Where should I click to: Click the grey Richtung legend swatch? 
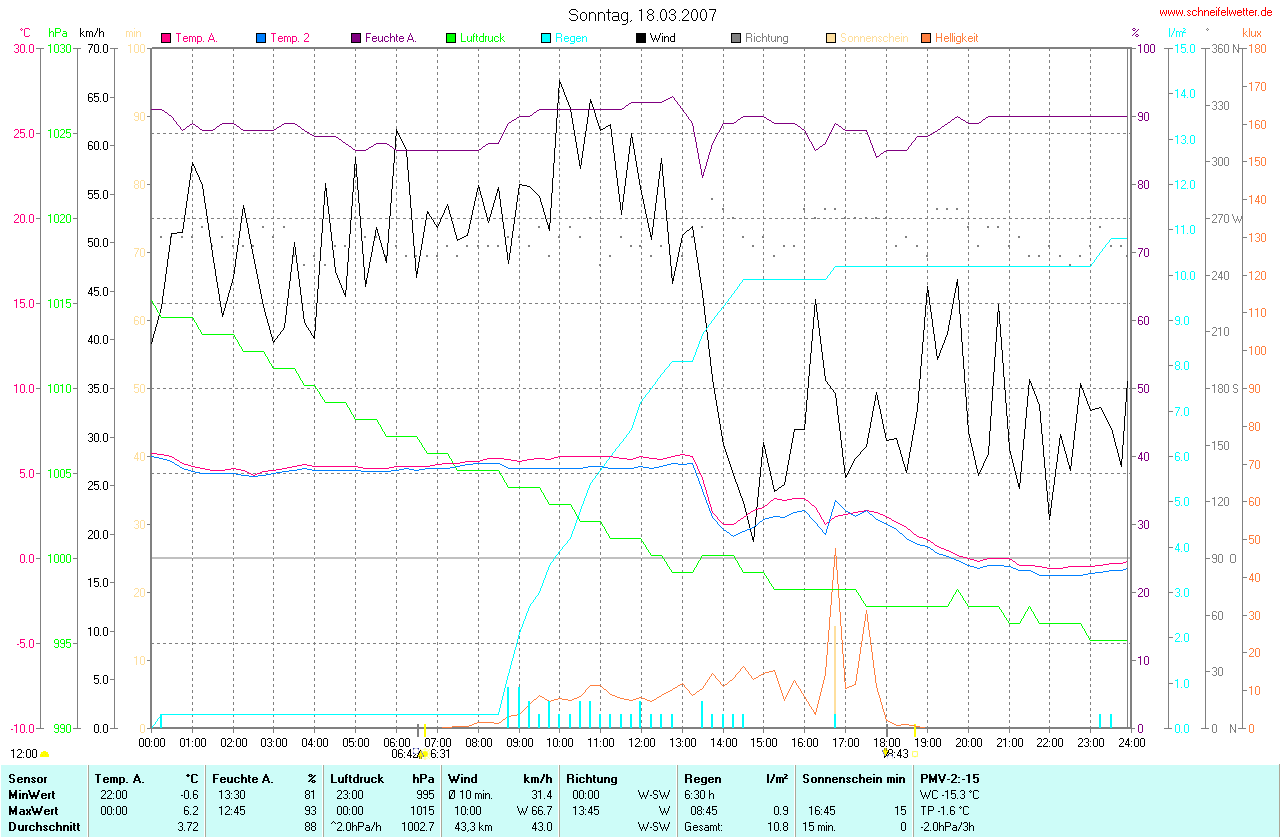coord(736,38)
